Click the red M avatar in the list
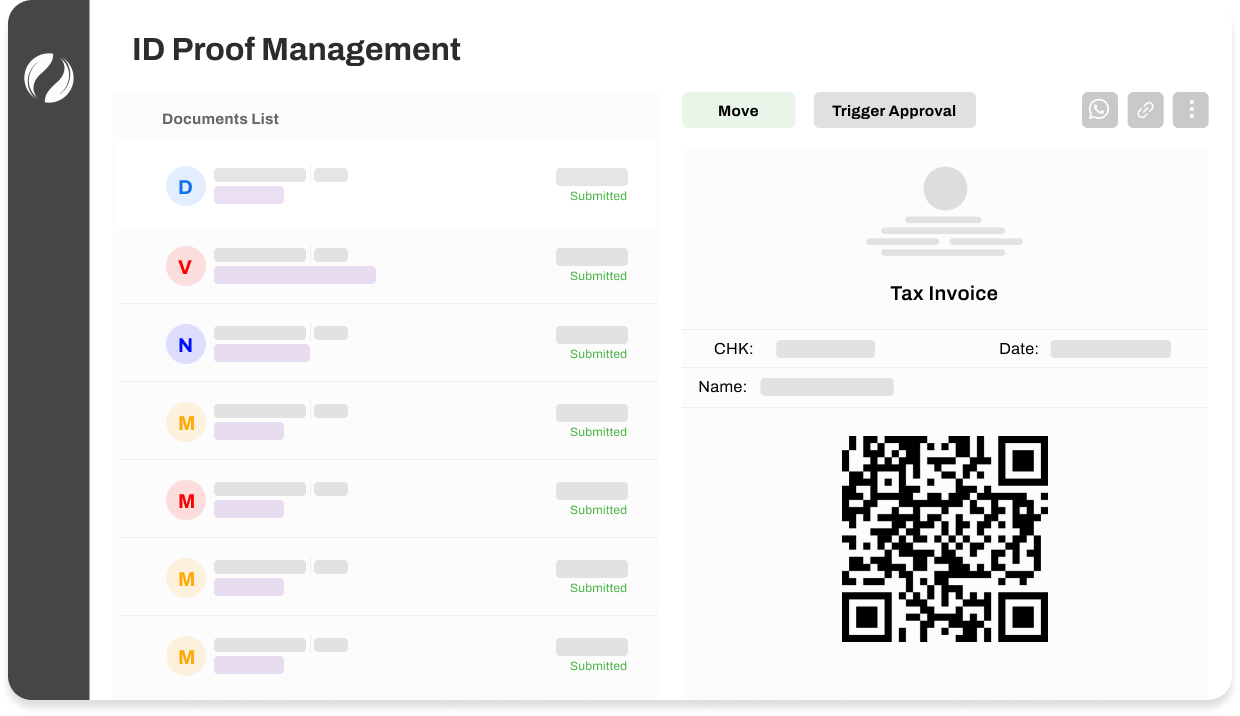Viewport: 1240px width, 716px height. coord(186,501)
